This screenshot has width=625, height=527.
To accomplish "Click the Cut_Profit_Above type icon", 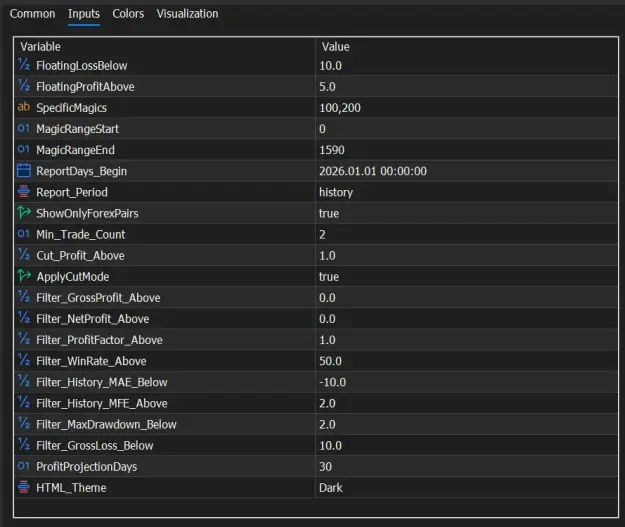I will (24, 255).
